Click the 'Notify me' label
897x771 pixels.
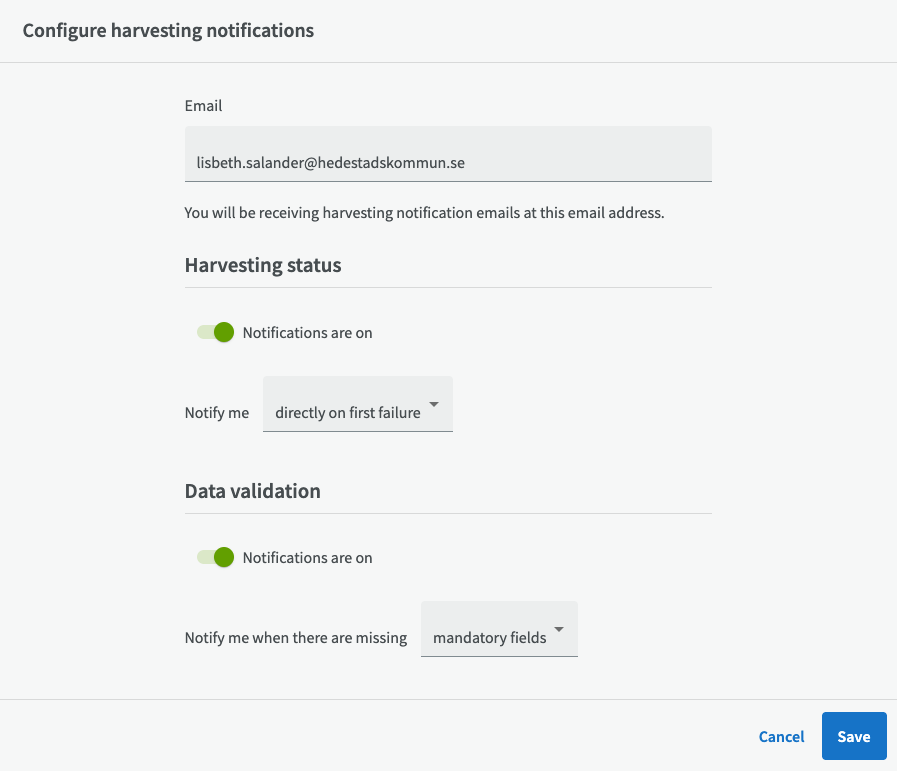(x=217, y=412)
